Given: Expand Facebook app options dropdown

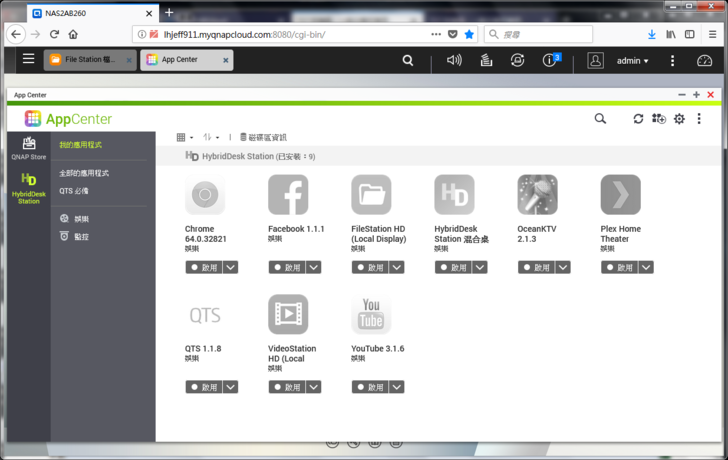Looking at the screenshot, I should pyautogui.click(x=313, y=267).
